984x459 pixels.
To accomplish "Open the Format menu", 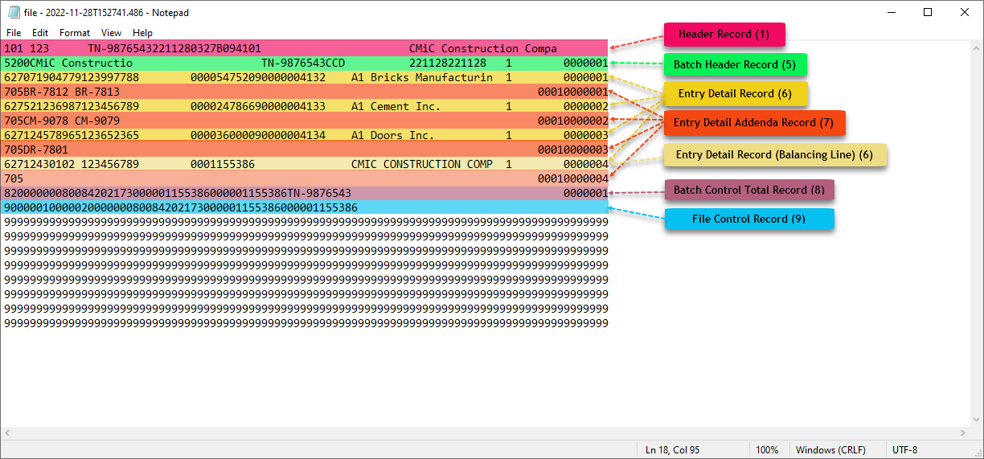I will 75,33.
